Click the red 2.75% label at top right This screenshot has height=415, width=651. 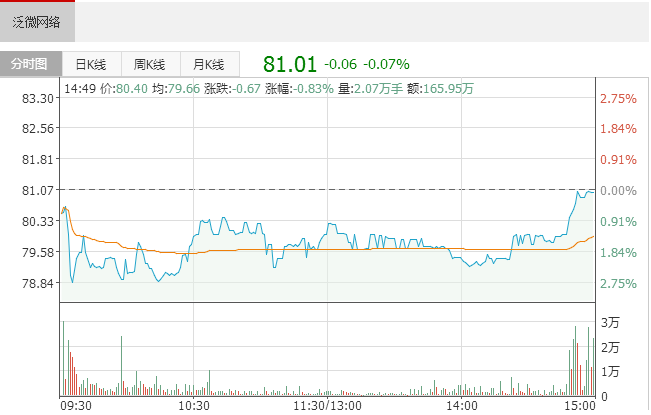click(x=618, y=99)
